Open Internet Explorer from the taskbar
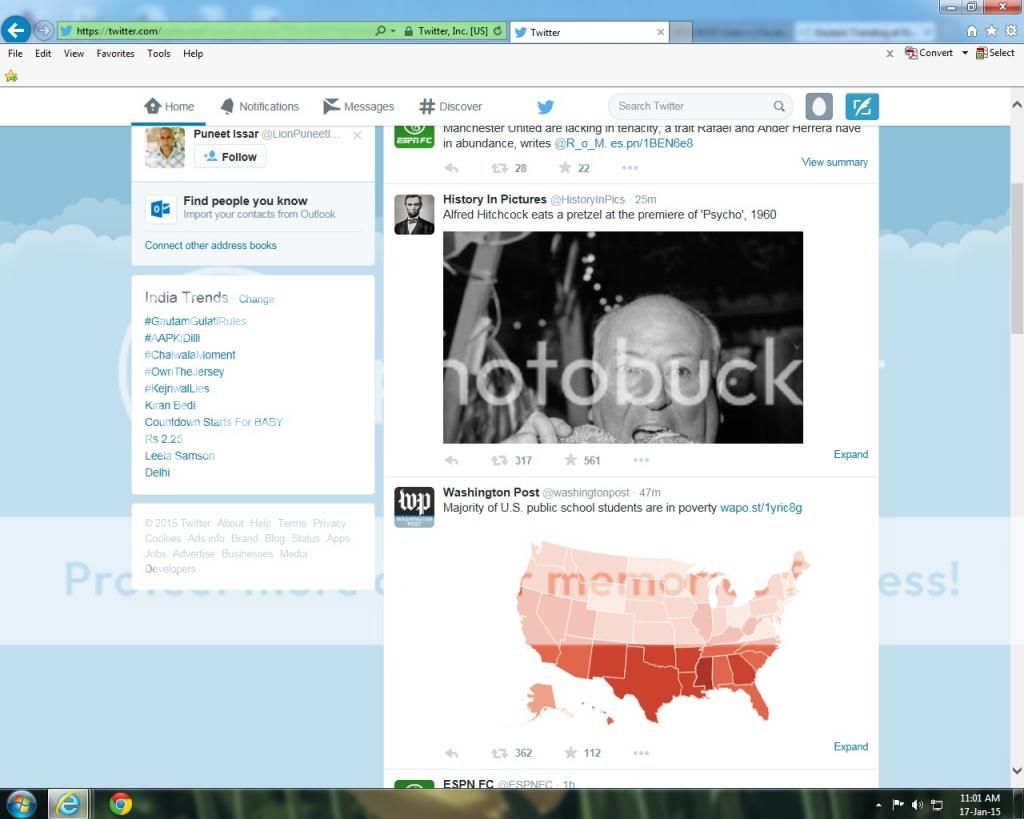The height and width of the screenshot is (819, 1024). (69, 803)
